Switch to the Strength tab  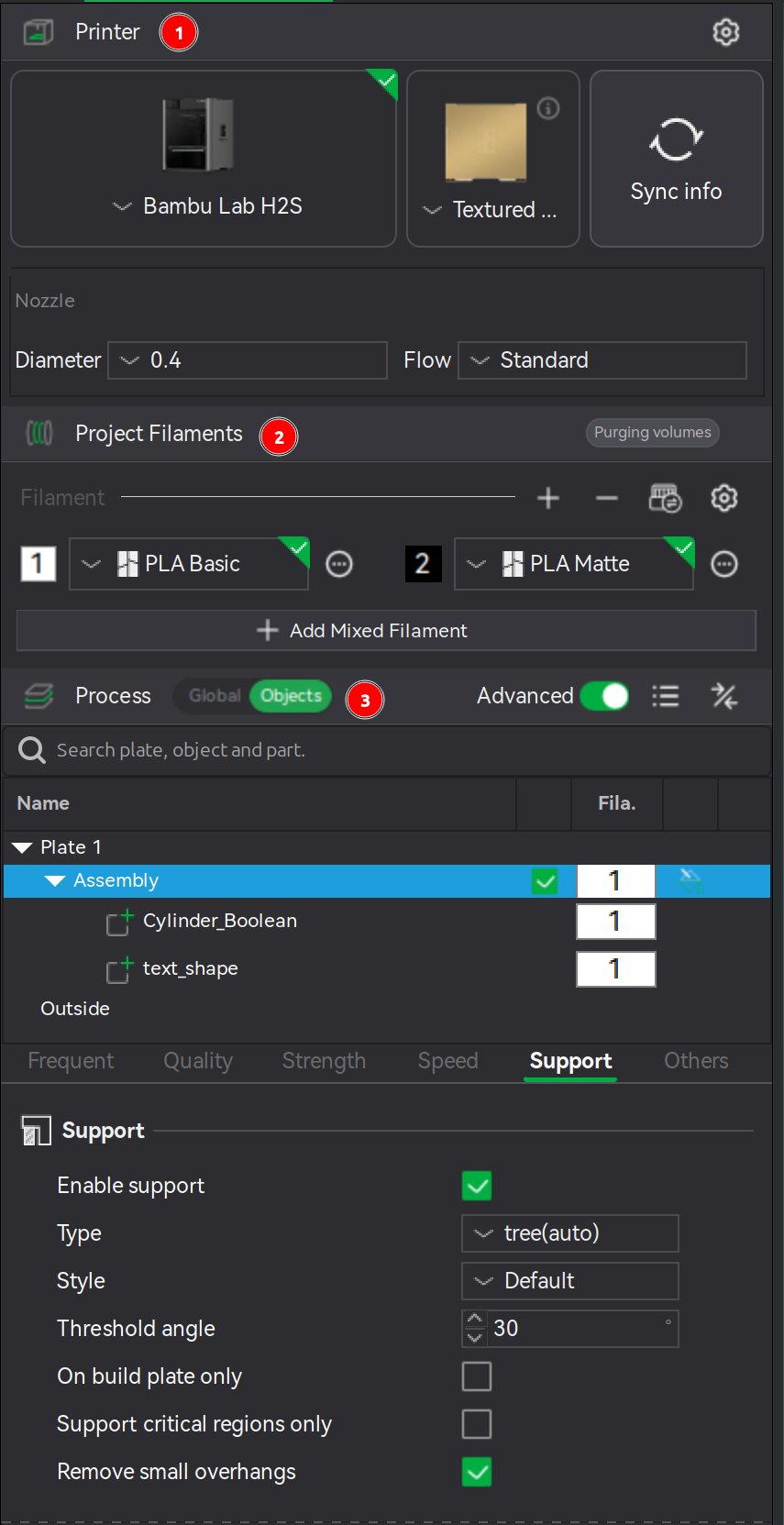pyautogui.click(x=324, y=1061)
